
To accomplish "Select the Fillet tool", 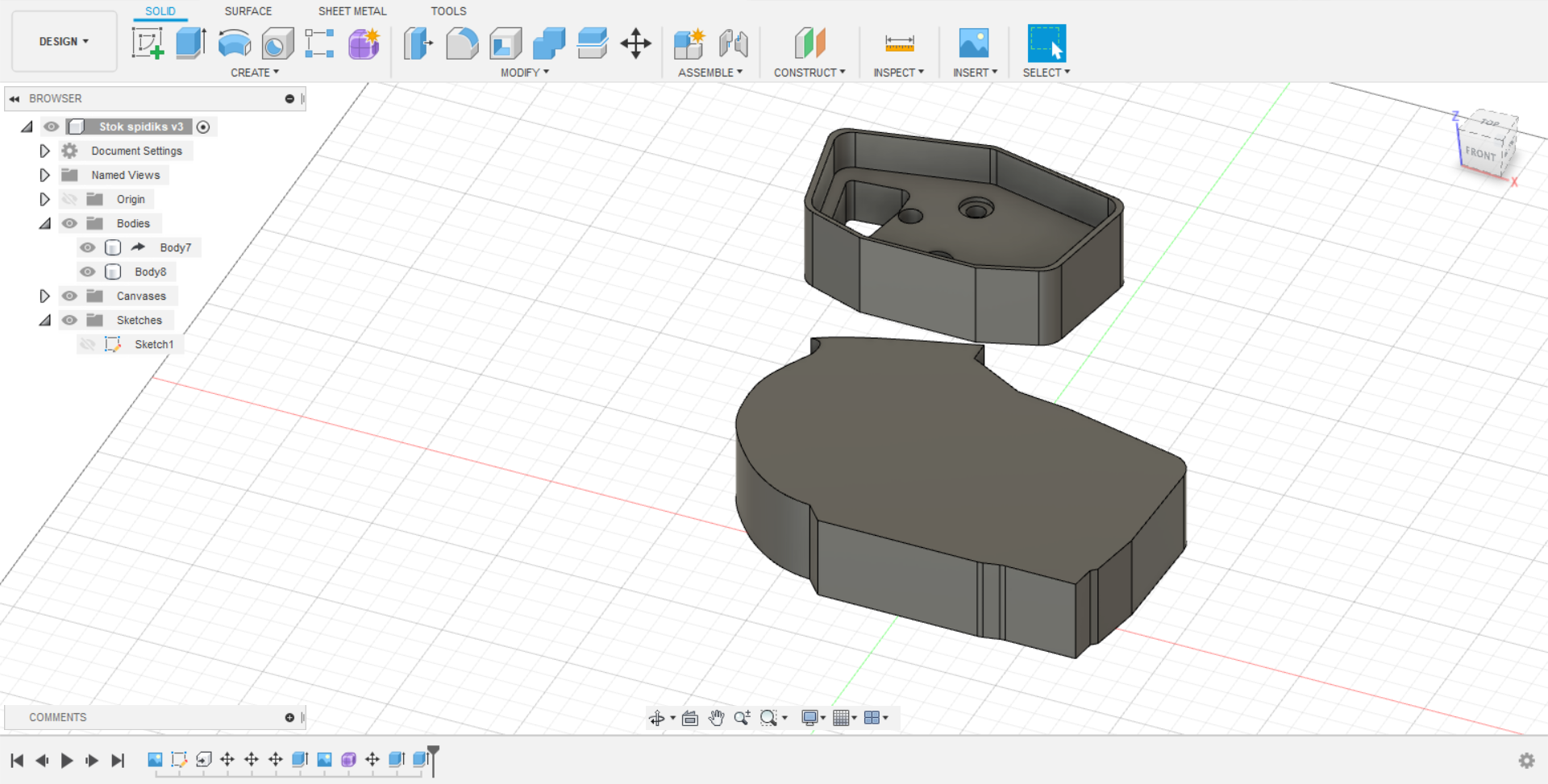I will pos(462,43).
